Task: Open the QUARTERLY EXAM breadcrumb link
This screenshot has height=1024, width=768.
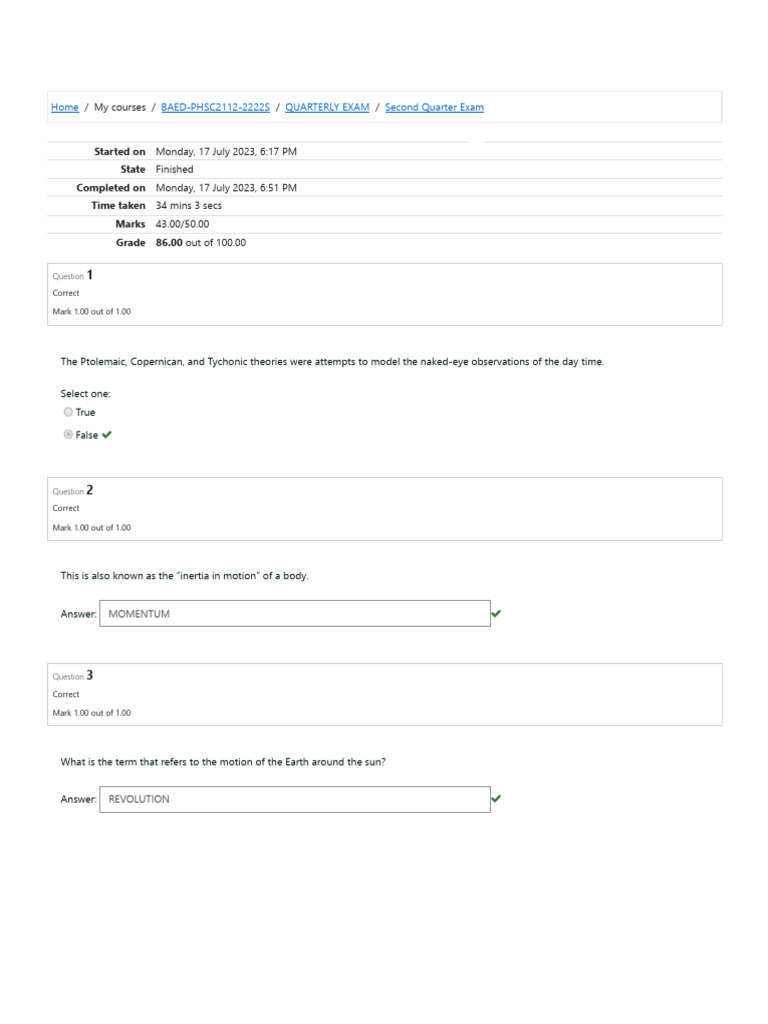Action: (x=327, y=107)
